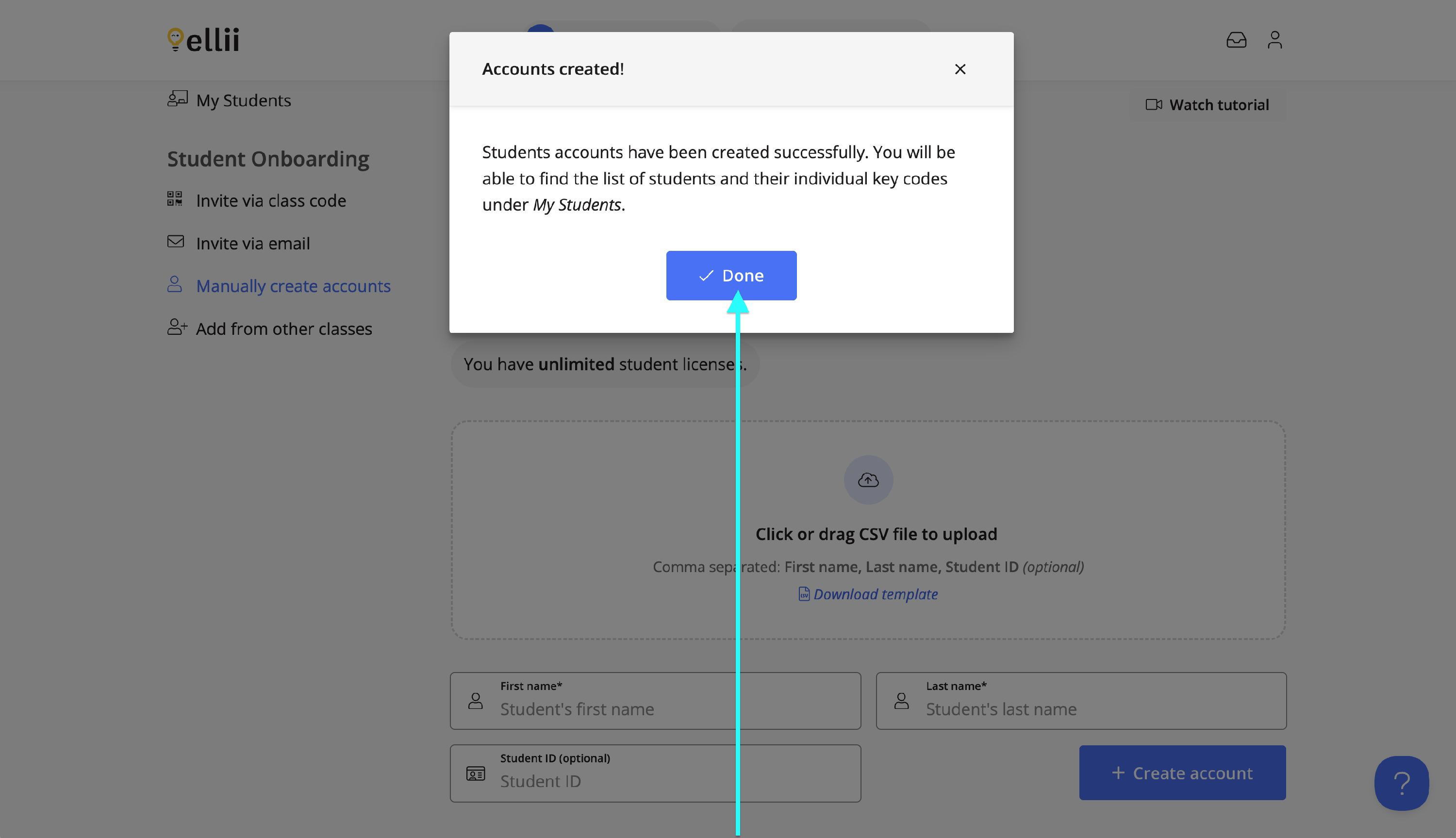Open Add from other classes
The image size is (1456, 838).
tap(284, 328)
